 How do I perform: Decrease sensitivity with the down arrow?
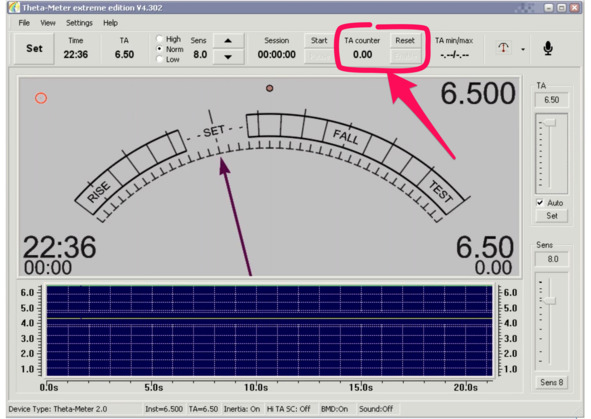(x=228, y=57)
